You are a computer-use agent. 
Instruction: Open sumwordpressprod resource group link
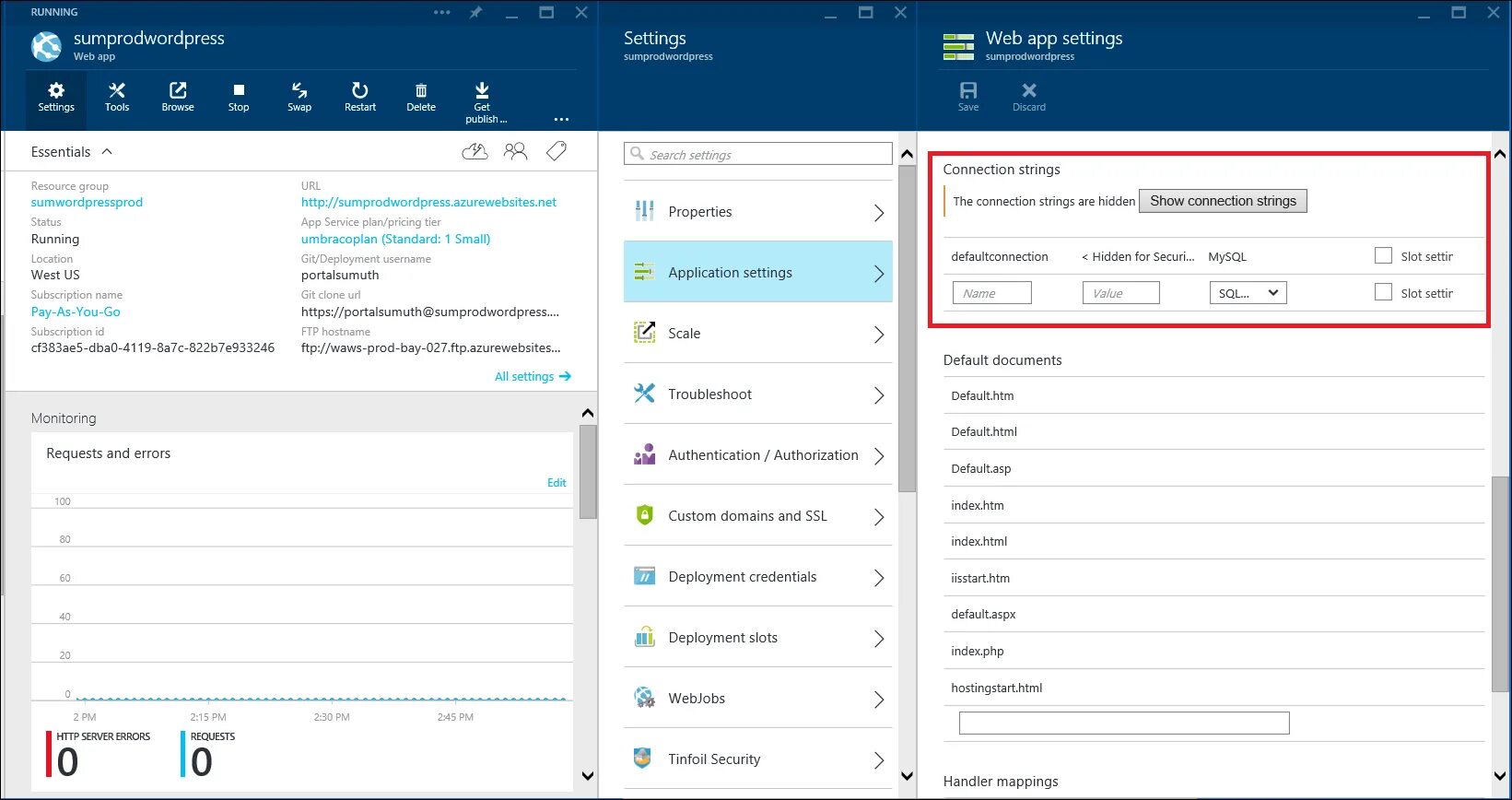tap(87, 202)
